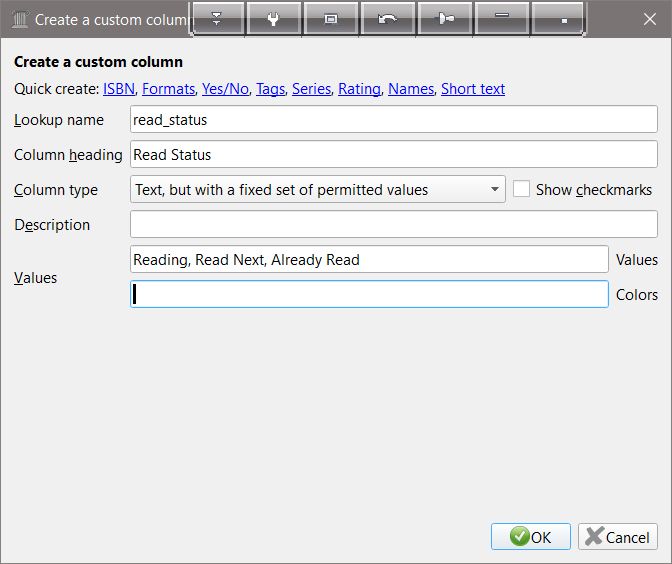This screenshot has width=672, height=564.
Task: Click the double-chevron down toolbar icon
Action: [216, 19]
